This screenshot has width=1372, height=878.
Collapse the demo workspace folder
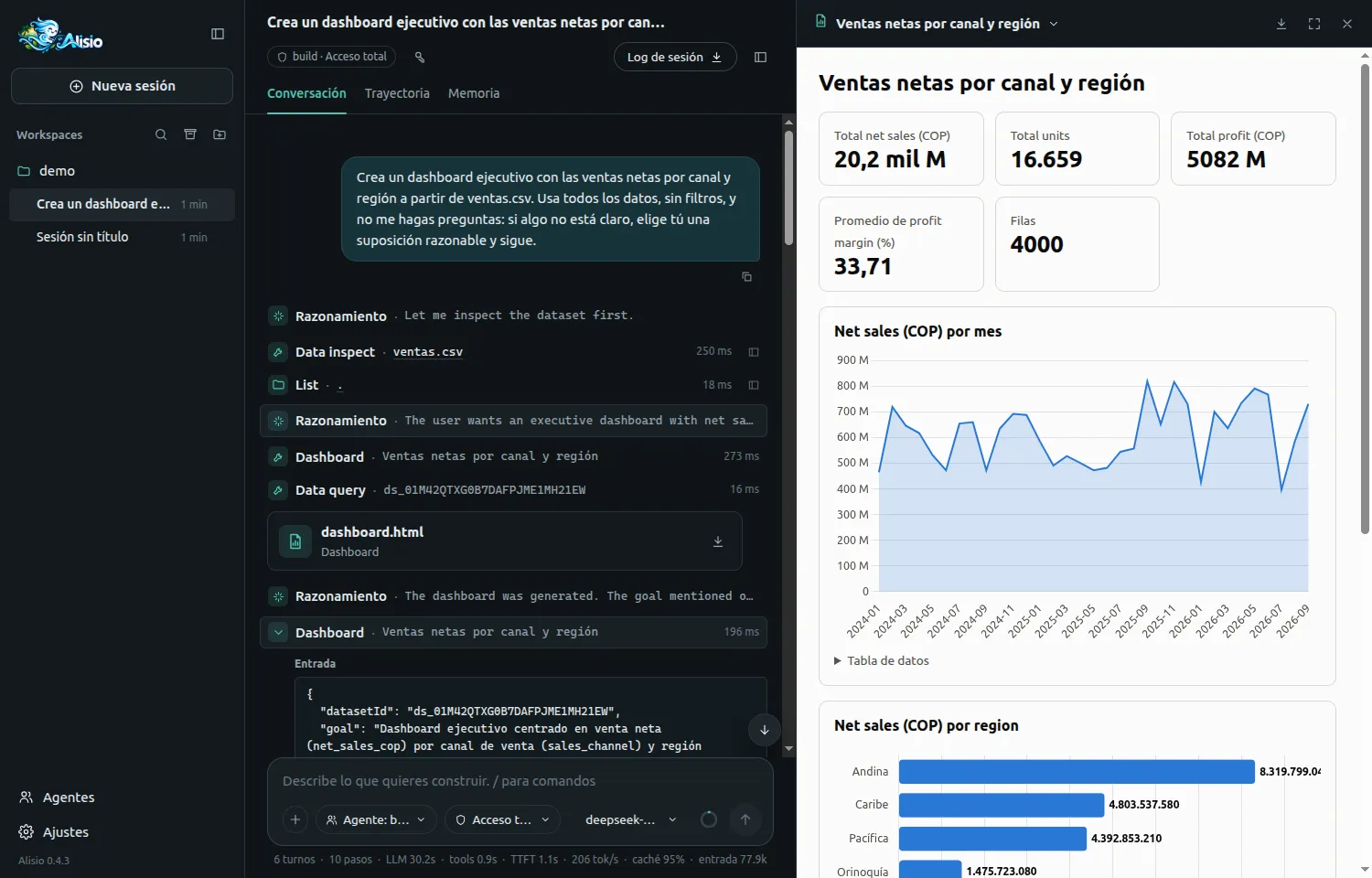[x=122, y=171]
